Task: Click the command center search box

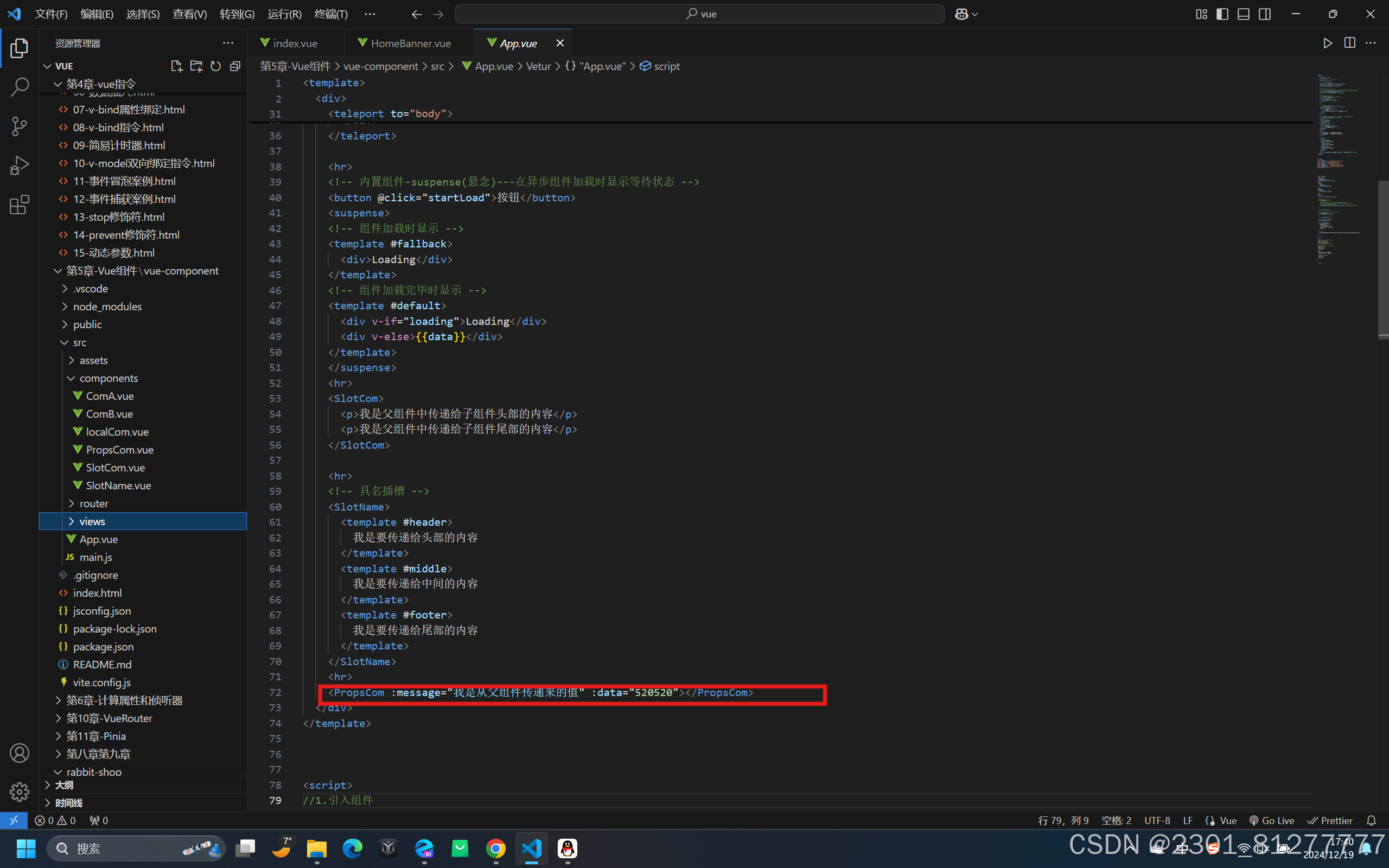Action: click(700, 14)
